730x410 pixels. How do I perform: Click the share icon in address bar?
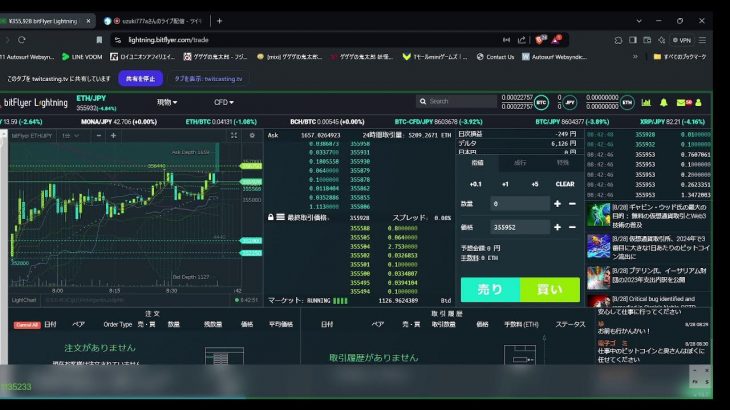click(521, 40)
